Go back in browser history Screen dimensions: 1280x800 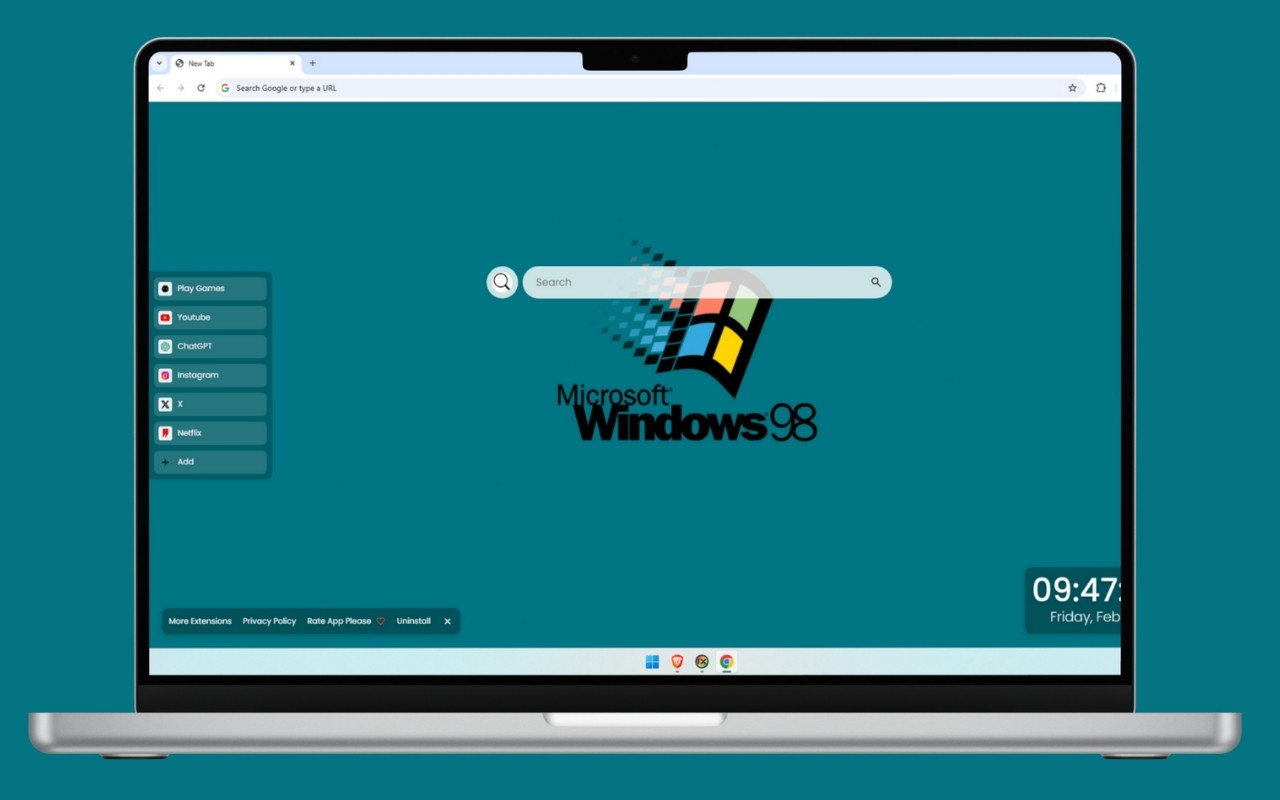(x=161, y=88)
